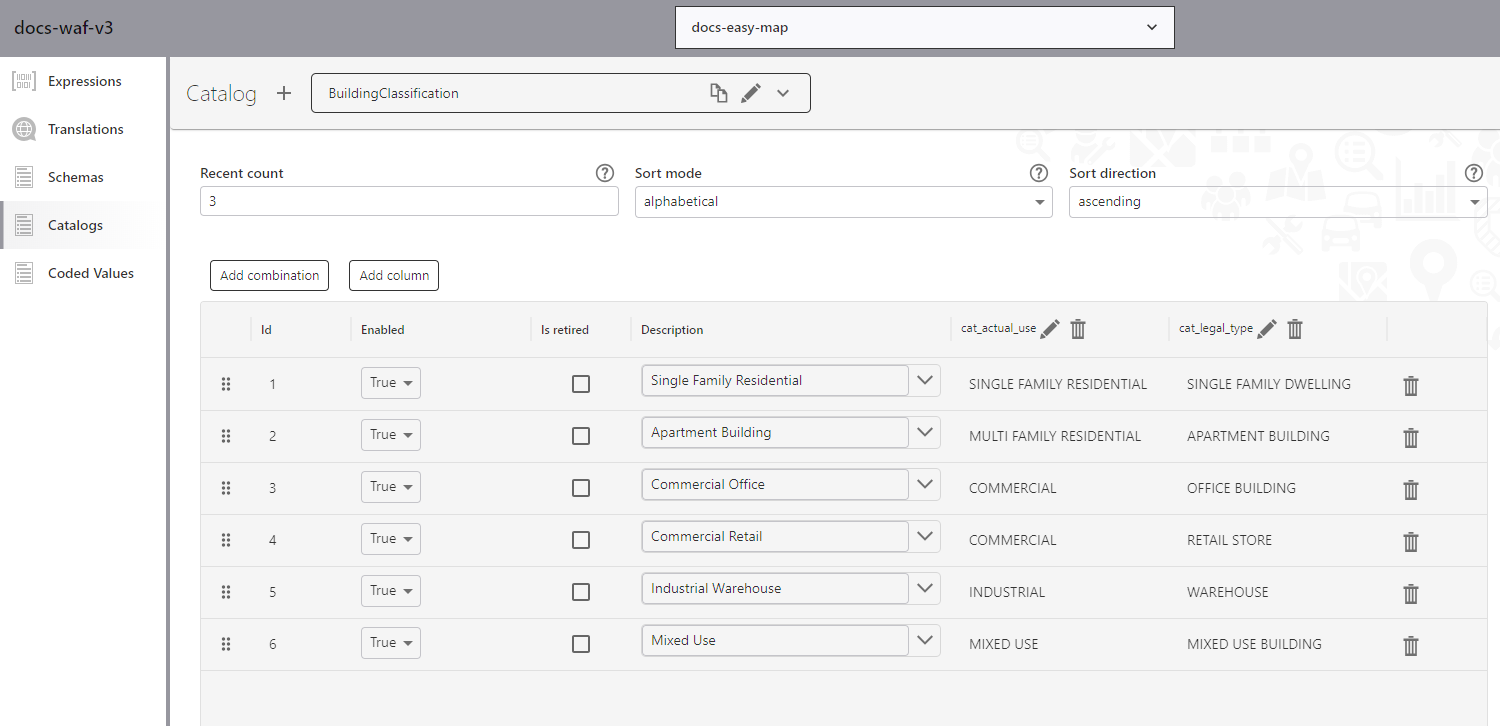Screen dimensions: 1500x726
Task: Open Enabled dropdown for row 1
Action: pos(391,383)
